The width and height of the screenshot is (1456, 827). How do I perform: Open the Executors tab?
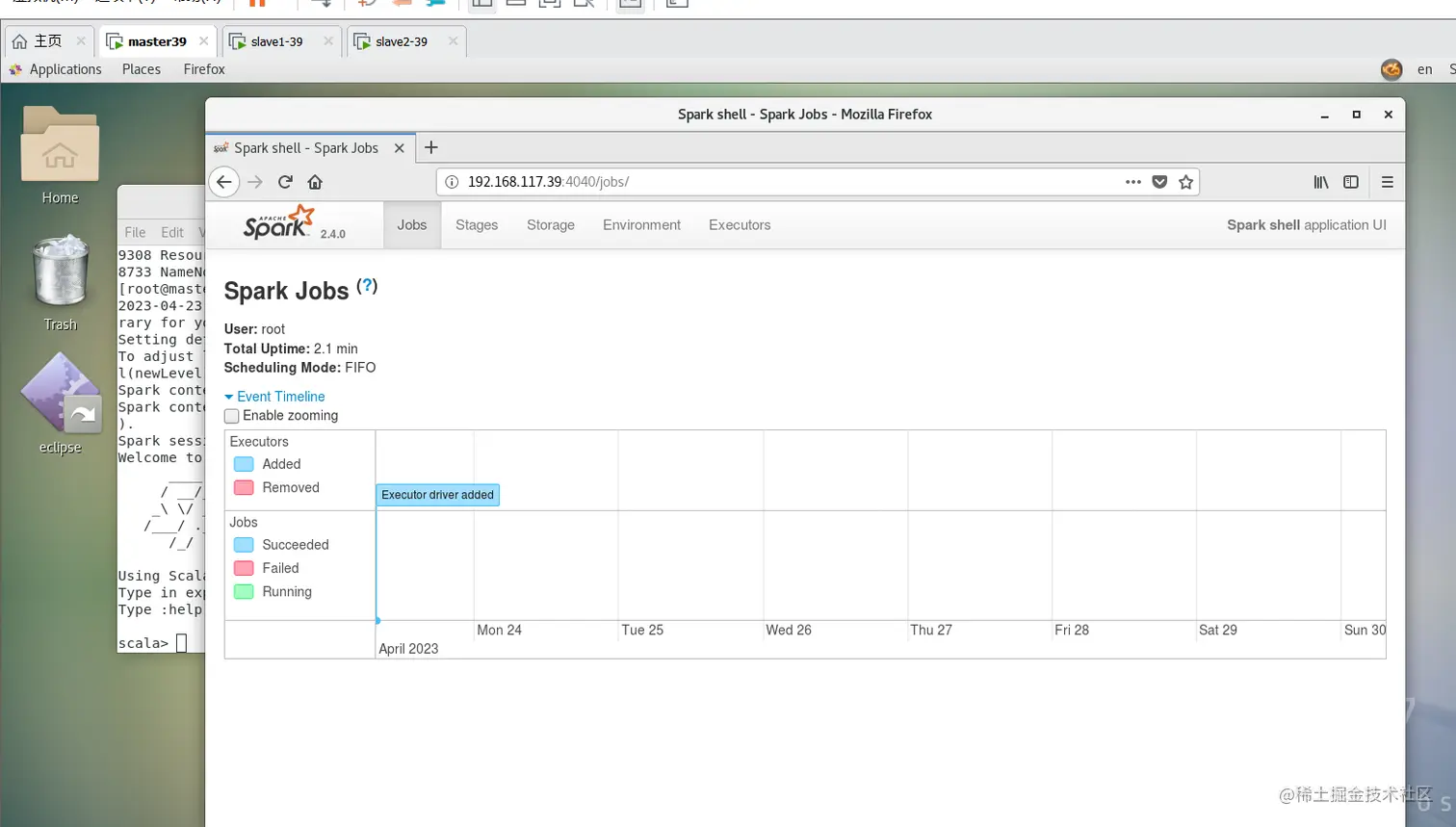(x=740, y=225)
